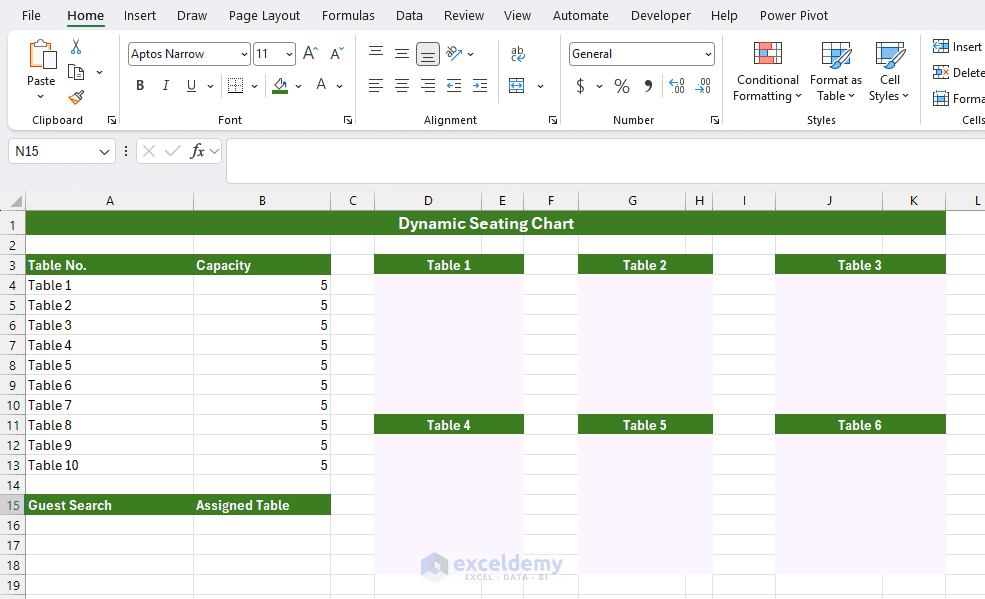The width and height of the screenshot is (985, 599).
Task: Click the Middle Align icon
Action: point(402,53)
